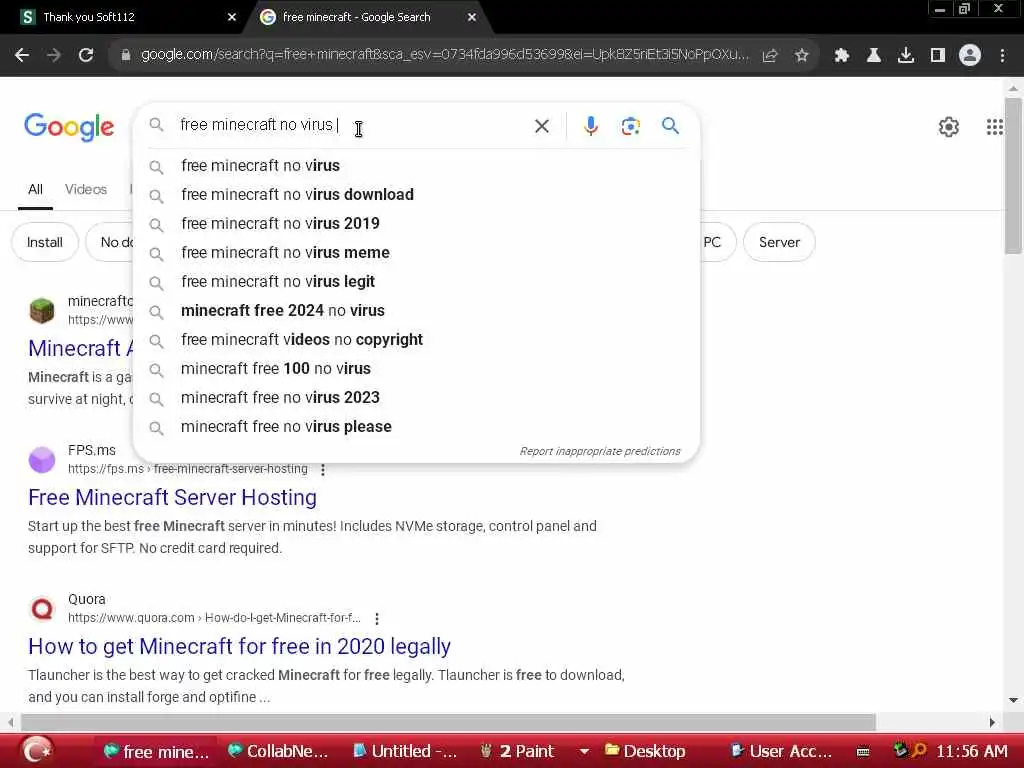
Task: Open the Google apps grid
Action: (995, 127)
